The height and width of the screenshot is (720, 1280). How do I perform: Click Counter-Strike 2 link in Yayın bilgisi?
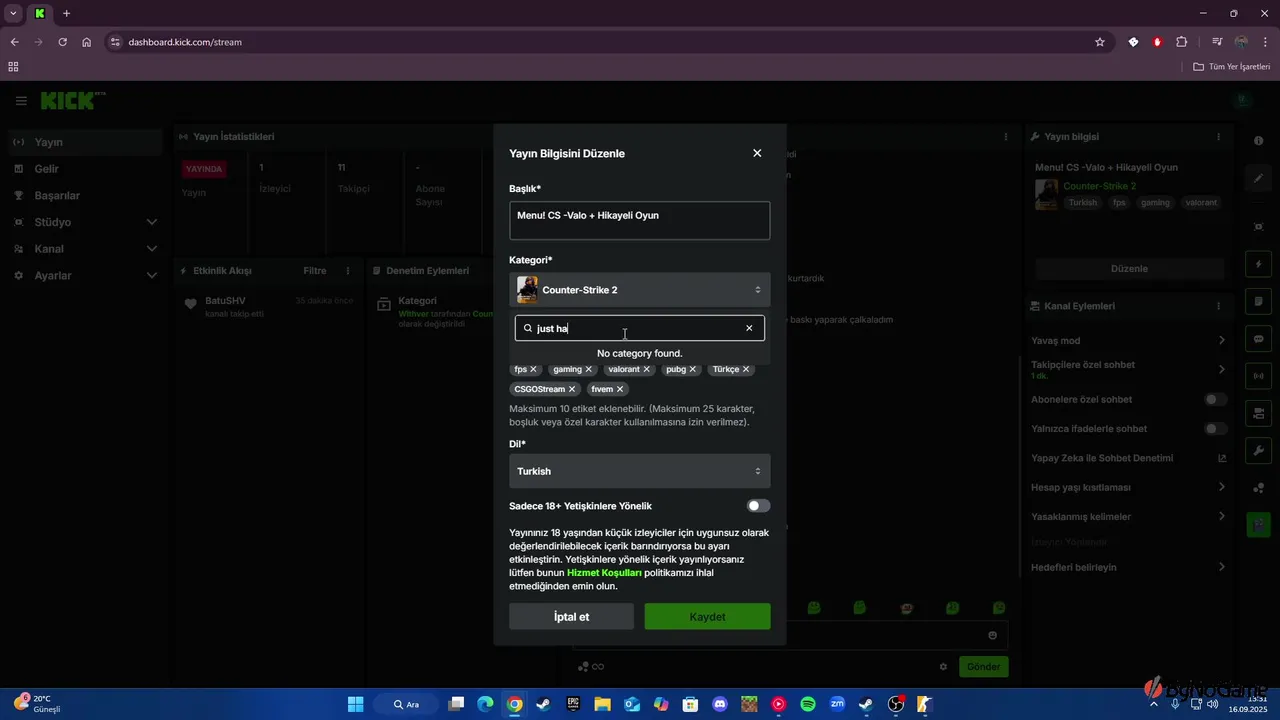tap(1099, 187)
